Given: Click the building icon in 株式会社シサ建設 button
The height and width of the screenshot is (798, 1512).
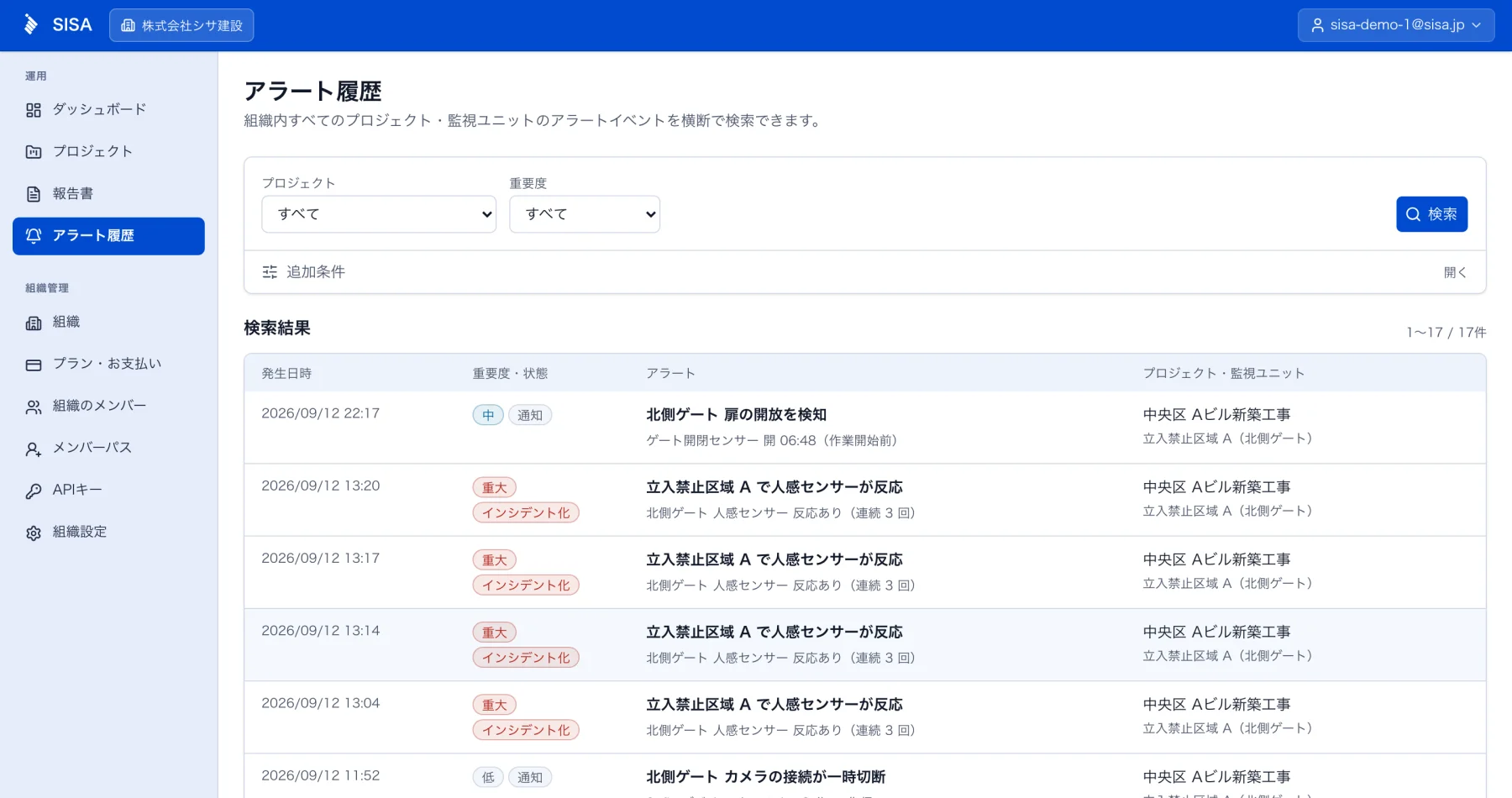Looking at the screenshot, I should click(x=128, y=25).
